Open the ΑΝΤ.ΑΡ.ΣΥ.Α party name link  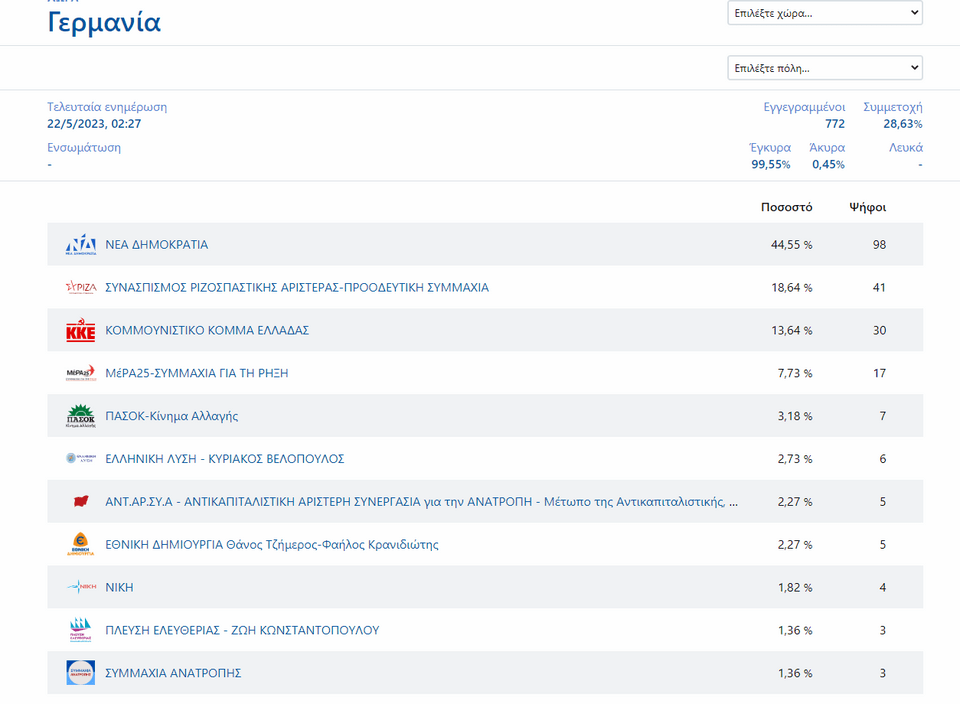pyautogui.click(x=421, y=501)
